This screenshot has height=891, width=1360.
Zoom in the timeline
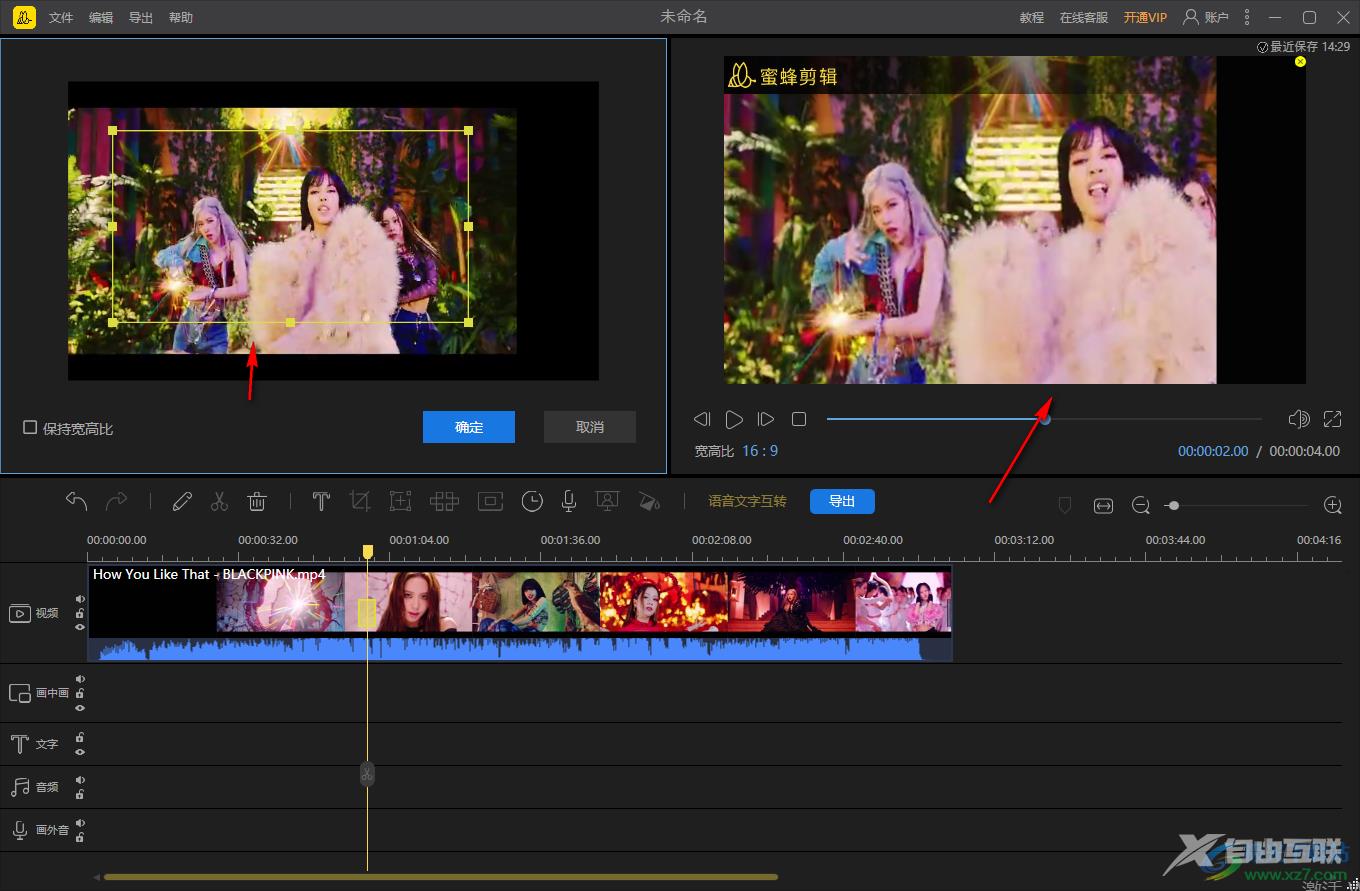click(x=1332, y=506)
